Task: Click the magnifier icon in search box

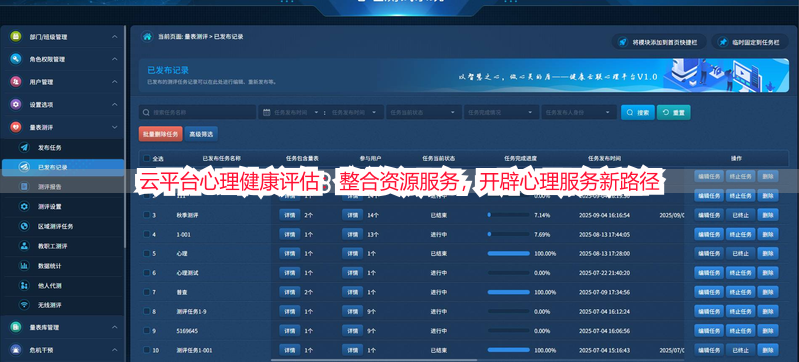Action: pos(147,113)
